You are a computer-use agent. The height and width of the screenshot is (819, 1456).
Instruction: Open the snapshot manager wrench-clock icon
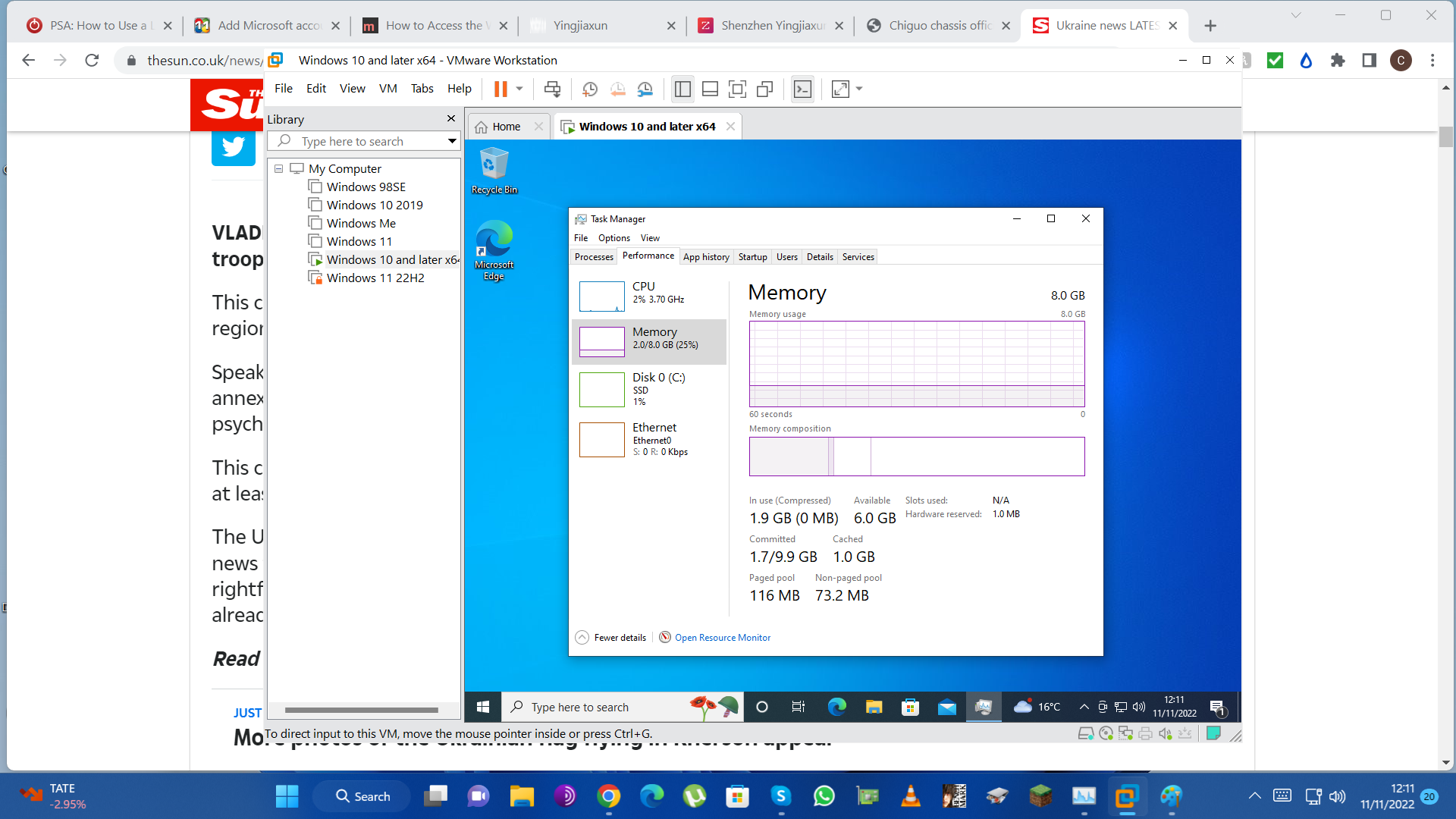click(645, 89)
